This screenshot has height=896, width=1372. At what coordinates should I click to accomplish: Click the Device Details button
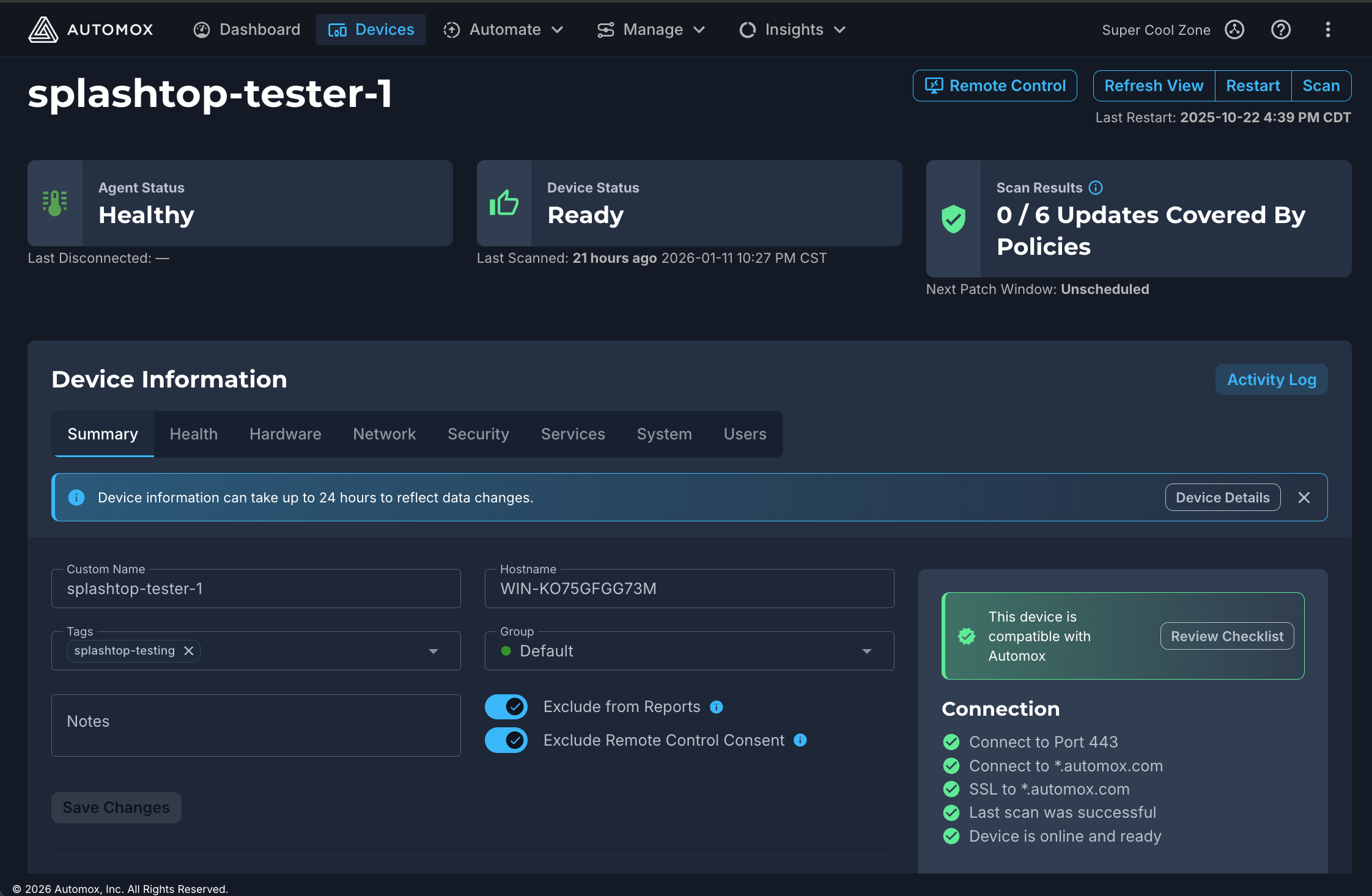coord(1223,498)
